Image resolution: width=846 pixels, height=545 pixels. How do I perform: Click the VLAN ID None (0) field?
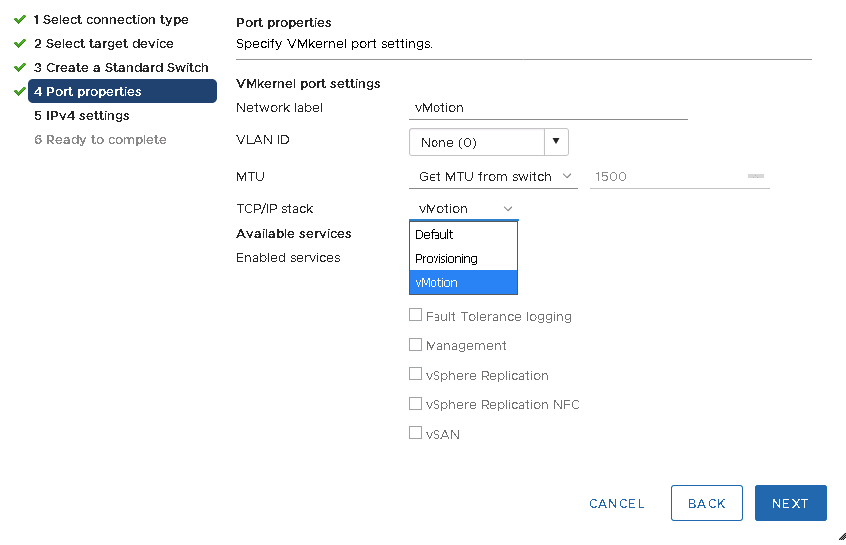477,142
